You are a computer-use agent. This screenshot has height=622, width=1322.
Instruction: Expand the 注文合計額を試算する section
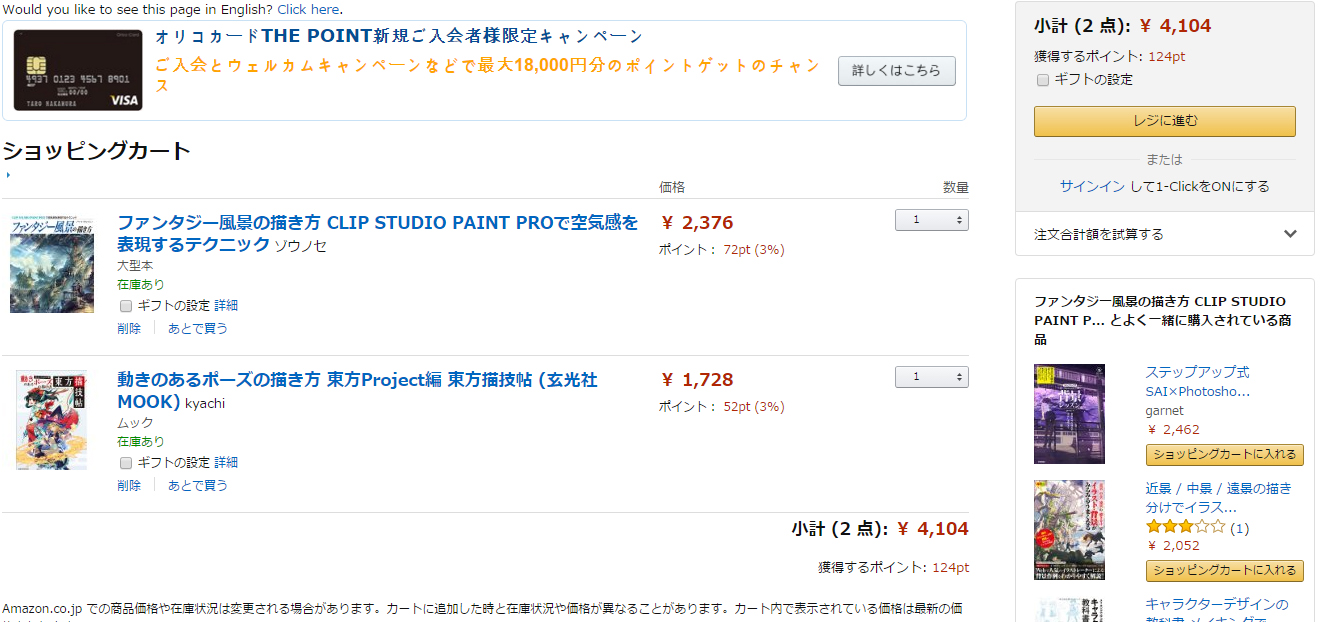pos(1165,234)
